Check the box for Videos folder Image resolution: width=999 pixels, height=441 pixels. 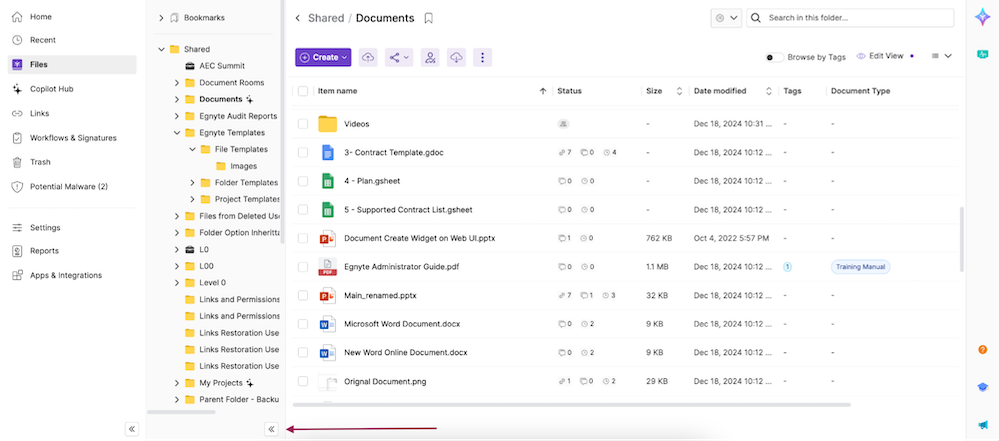303,124
